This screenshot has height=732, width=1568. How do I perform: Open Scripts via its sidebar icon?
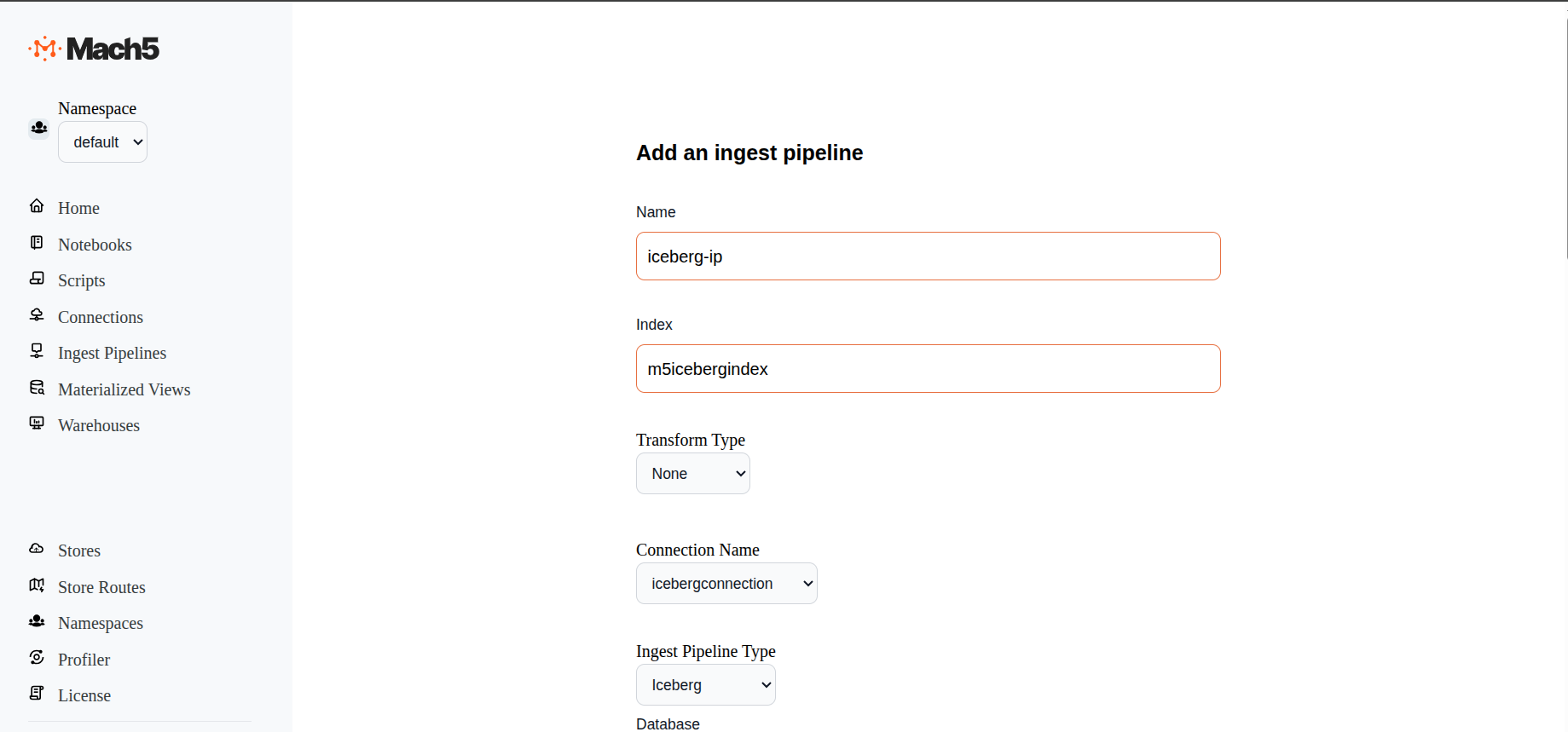coord(37,278)
